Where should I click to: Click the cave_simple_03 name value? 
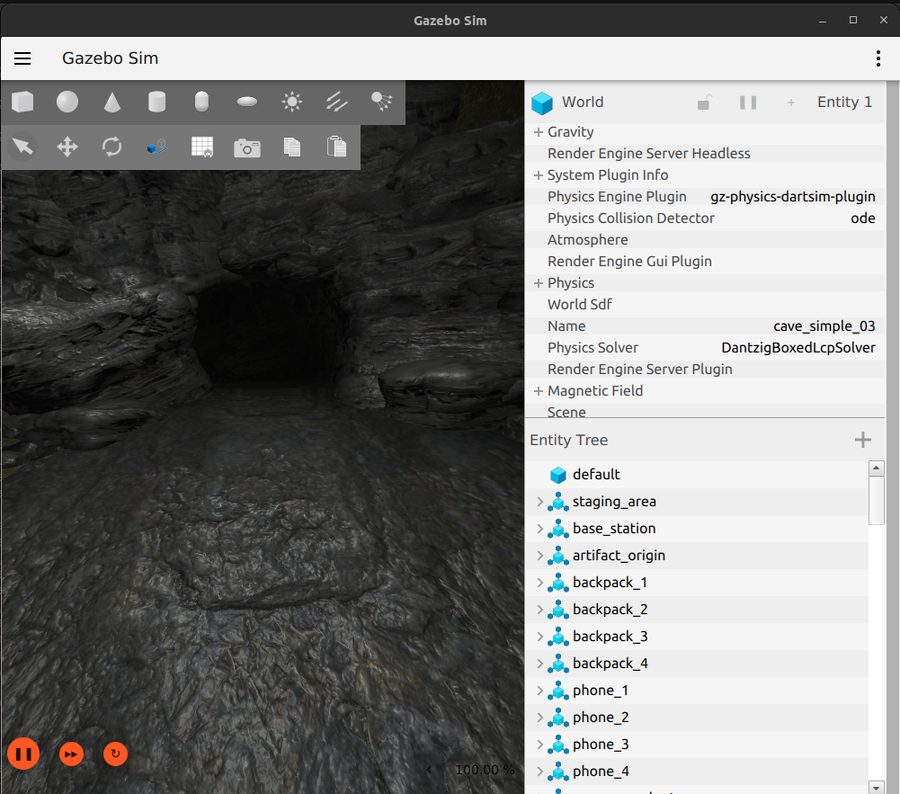(x=824, y=326)
